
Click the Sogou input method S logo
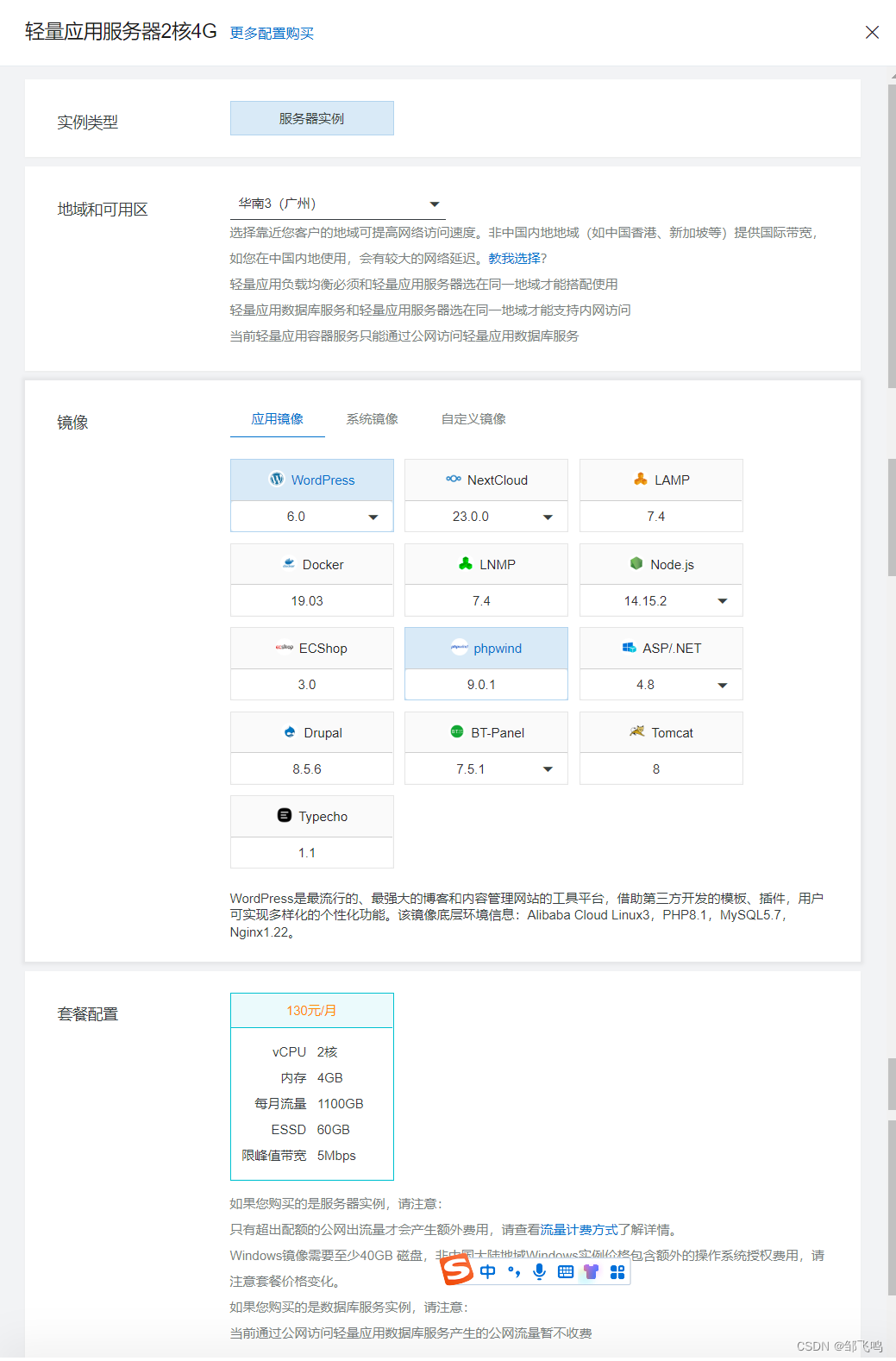pyautogui.click(x=457, y=1270)
